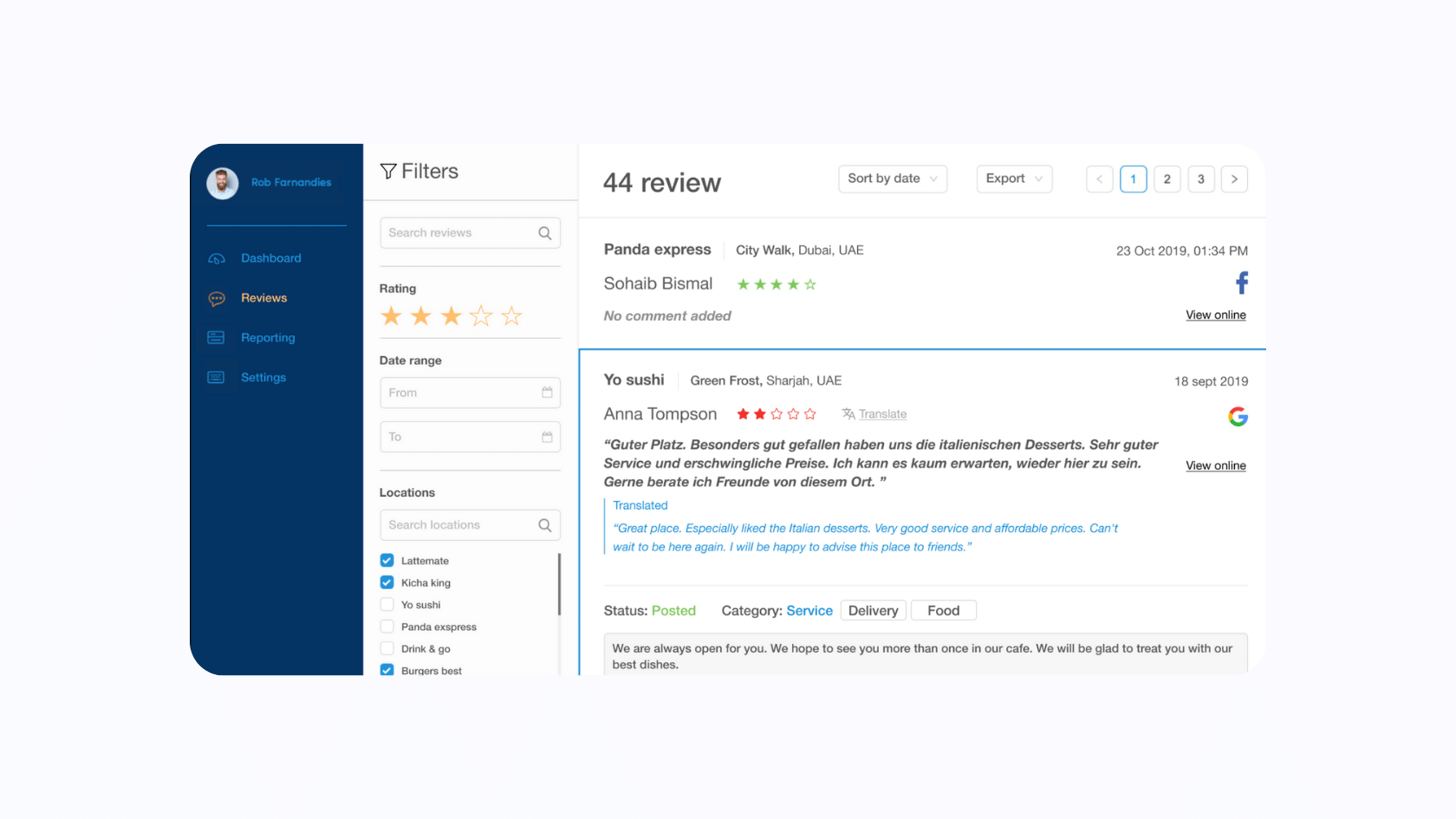The height and width of the screenshot is (819, 1456).
Task: Open the Sort by date dropdown
Action: point(892,179)
